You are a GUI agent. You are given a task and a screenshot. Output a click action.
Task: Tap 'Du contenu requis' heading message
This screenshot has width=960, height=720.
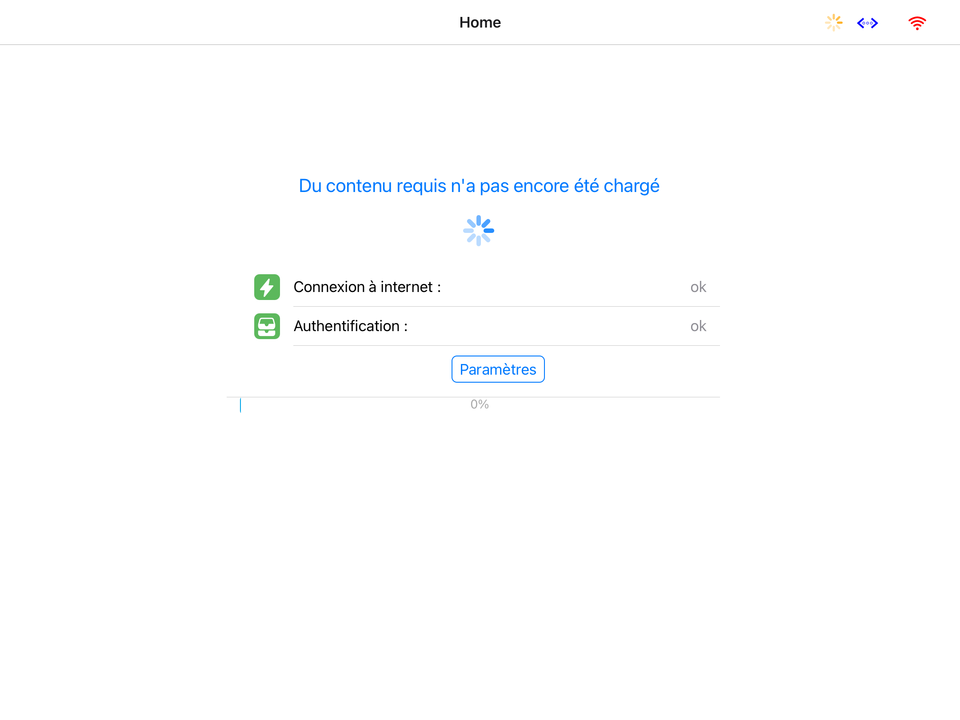tap(478, 185)
